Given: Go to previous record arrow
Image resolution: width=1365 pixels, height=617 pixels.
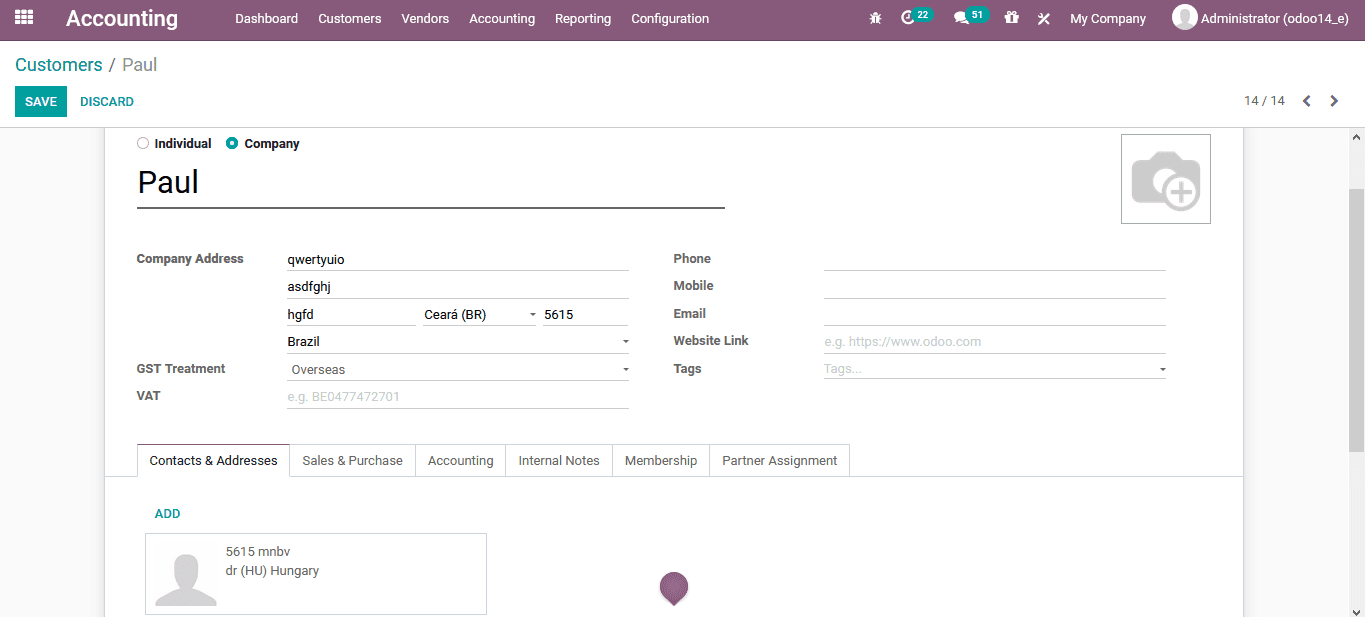Looking at the screenshot, I should click(1306, 101).
